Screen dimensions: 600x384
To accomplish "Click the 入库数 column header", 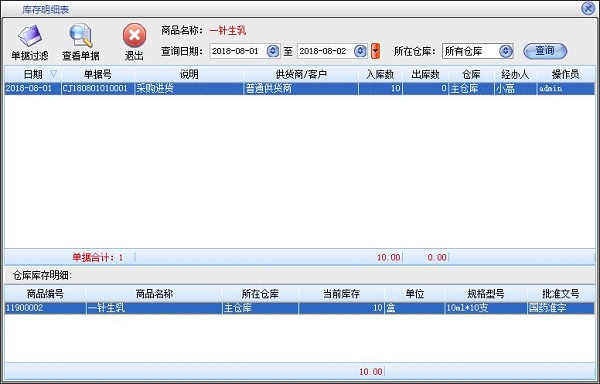I will (x=380, y=74).
